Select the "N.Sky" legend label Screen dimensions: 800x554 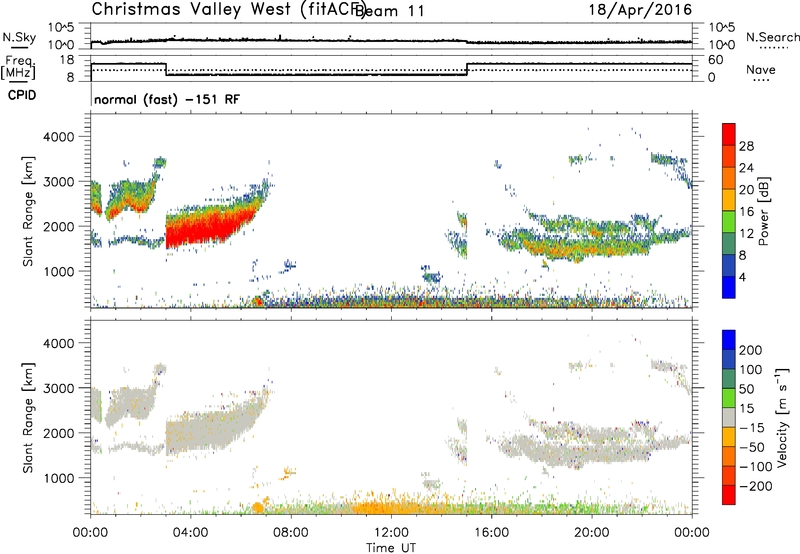(x=19, y=37)
